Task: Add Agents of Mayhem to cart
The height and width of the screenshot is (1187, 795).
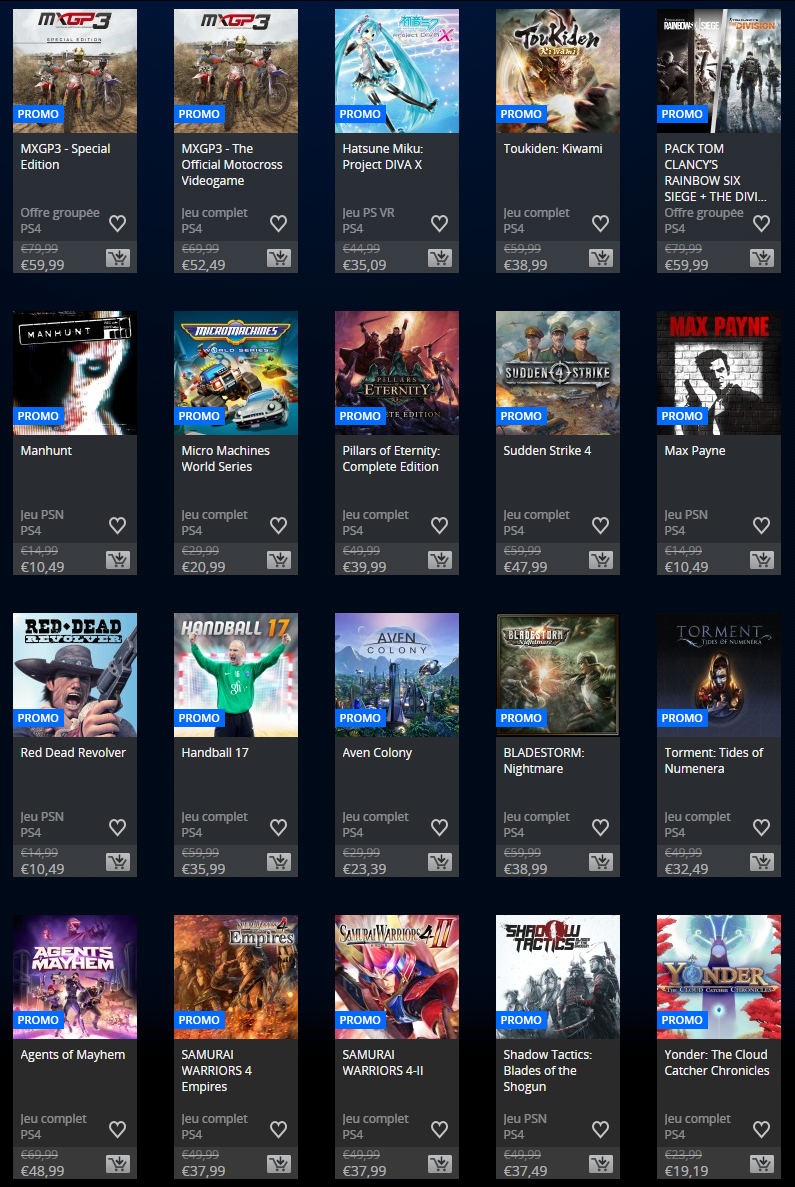Action: [117, 1164]
